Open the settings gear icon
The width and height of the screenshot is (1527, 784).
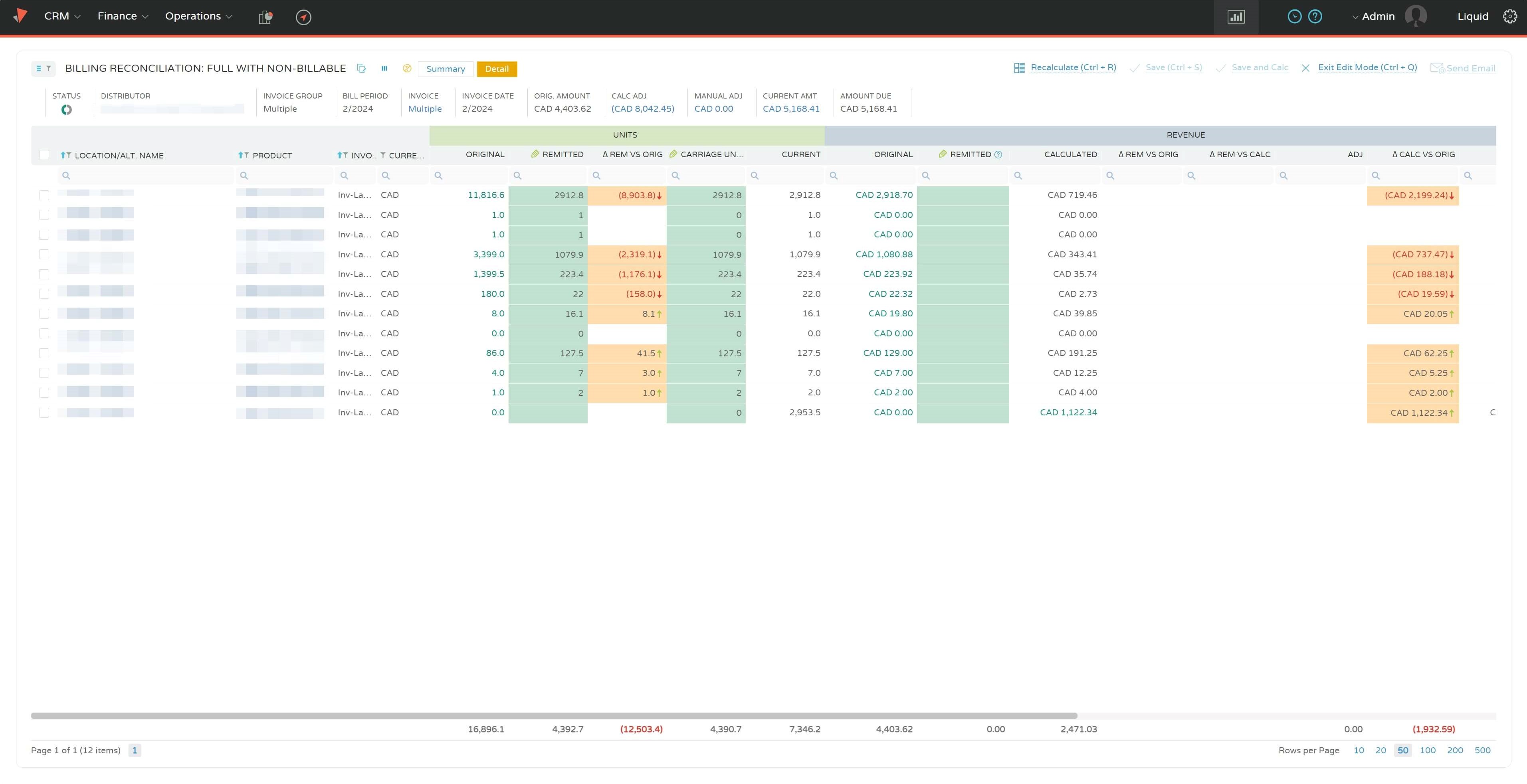[x=1510, y=17]
